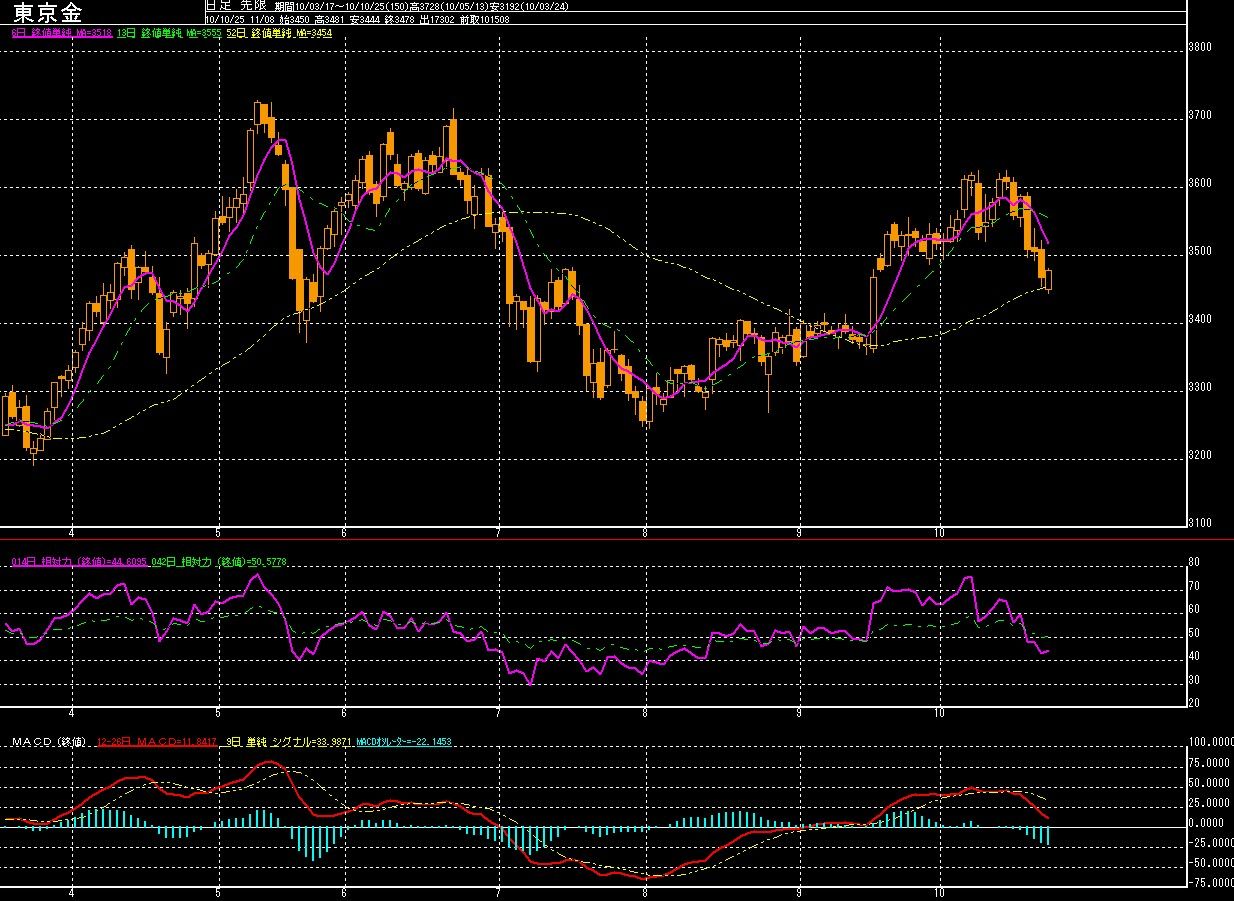Click month 7 label under RSI panel
This screenshot has width=1234, height=901.
(498, 714)
